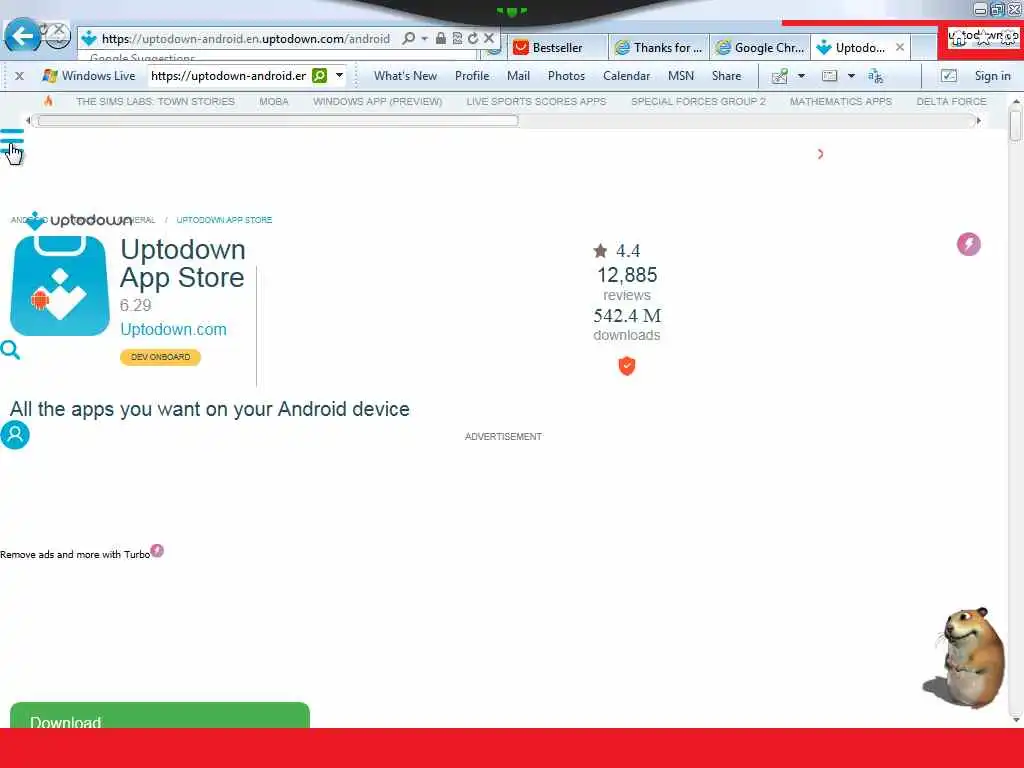Click the Windows Live logo button
This screenshot has width=1024, height=768.
pos(88,76)
